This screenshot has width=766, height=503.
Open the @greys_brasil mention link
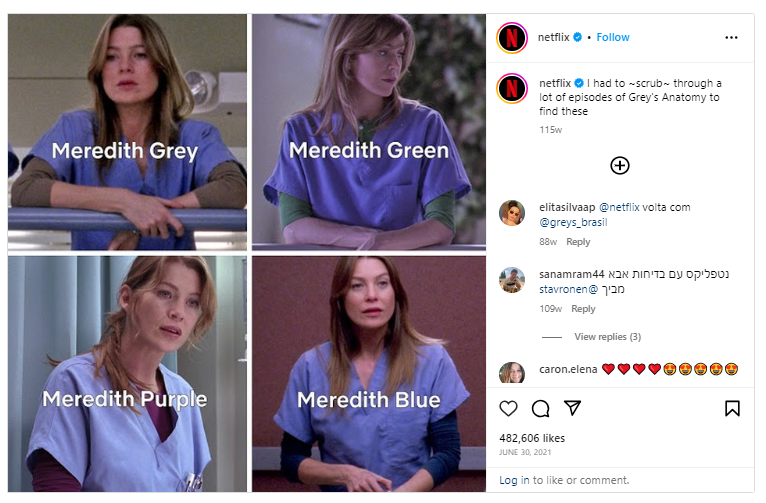coord(573,222)
